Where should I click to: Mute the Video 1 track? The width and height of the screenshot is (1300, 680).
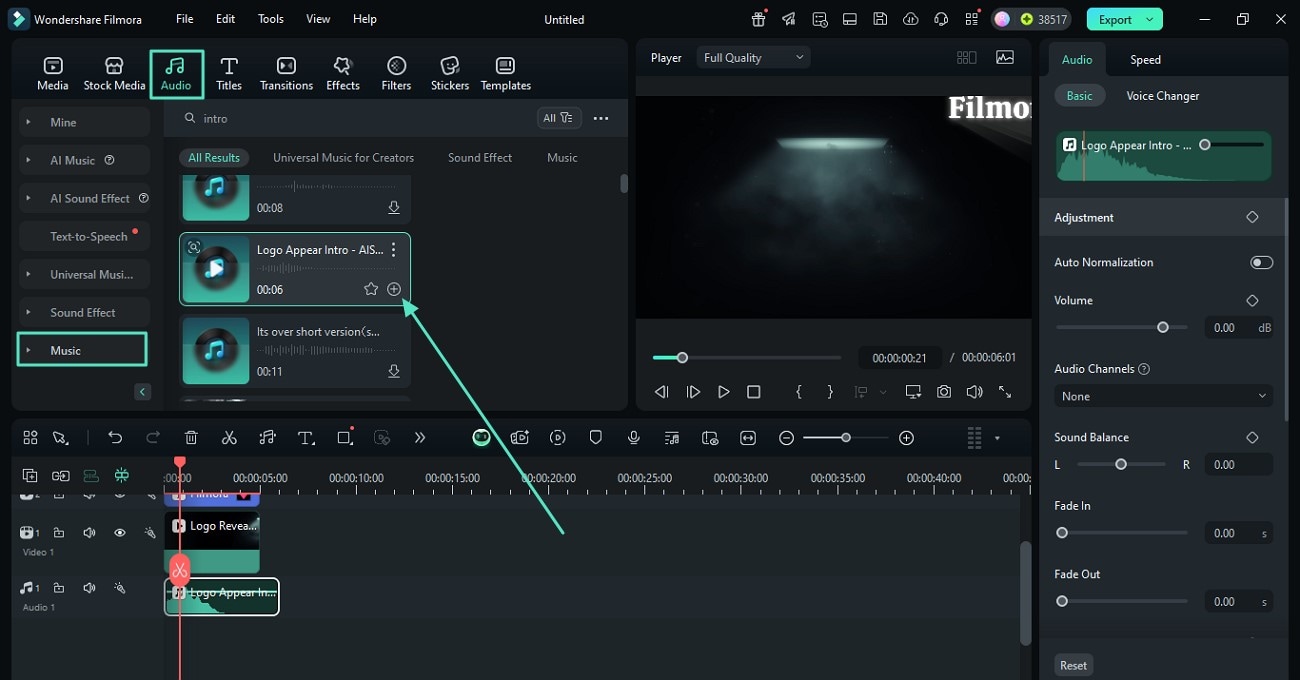point(89,533)
